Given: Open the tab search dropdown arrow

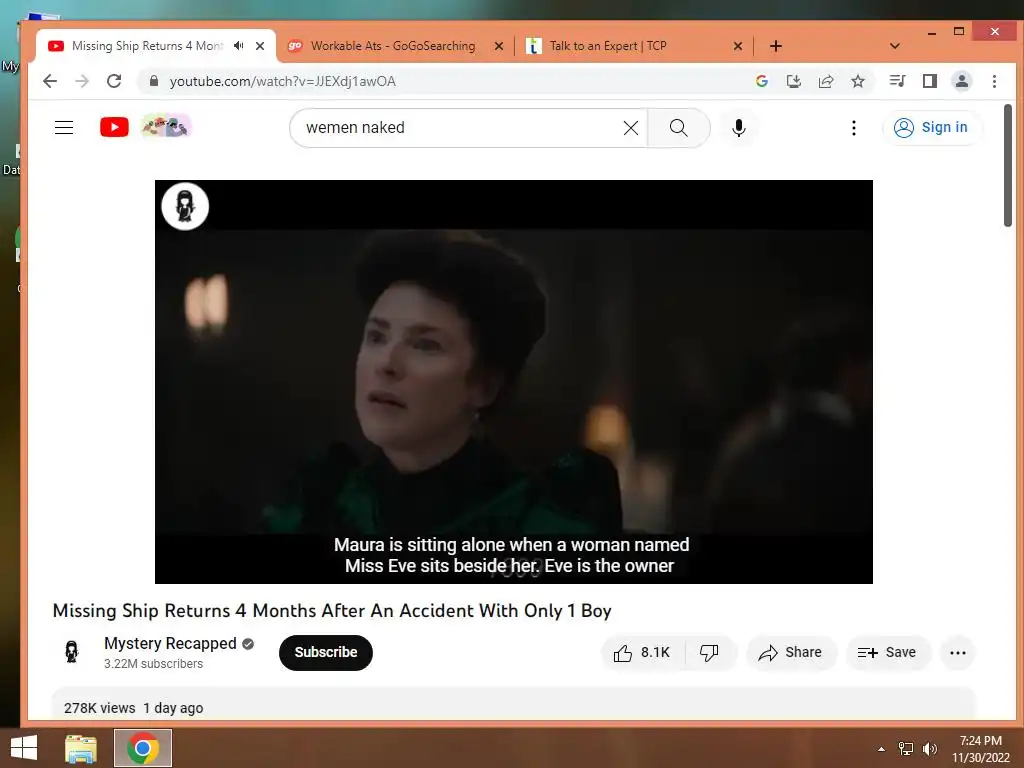Looking at the screenshot, I should (x=895, y=46).
